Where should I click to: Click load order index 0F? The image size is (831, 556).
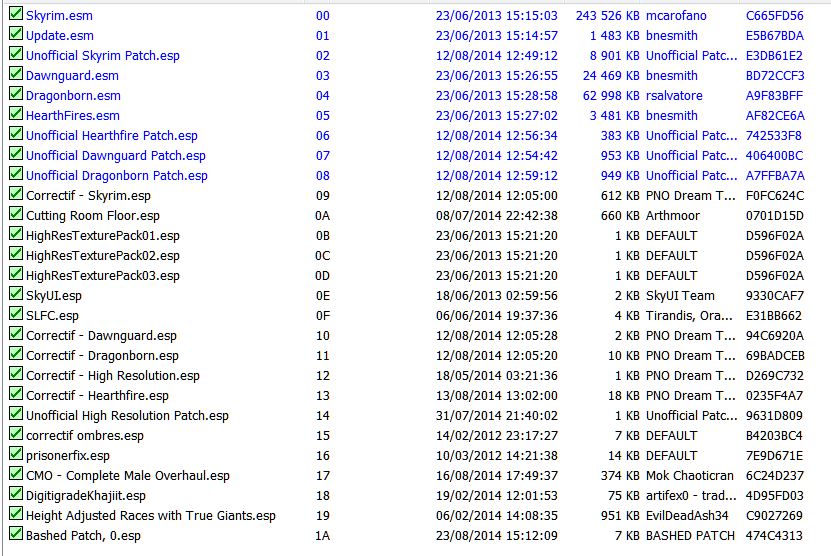pos(323,316)
